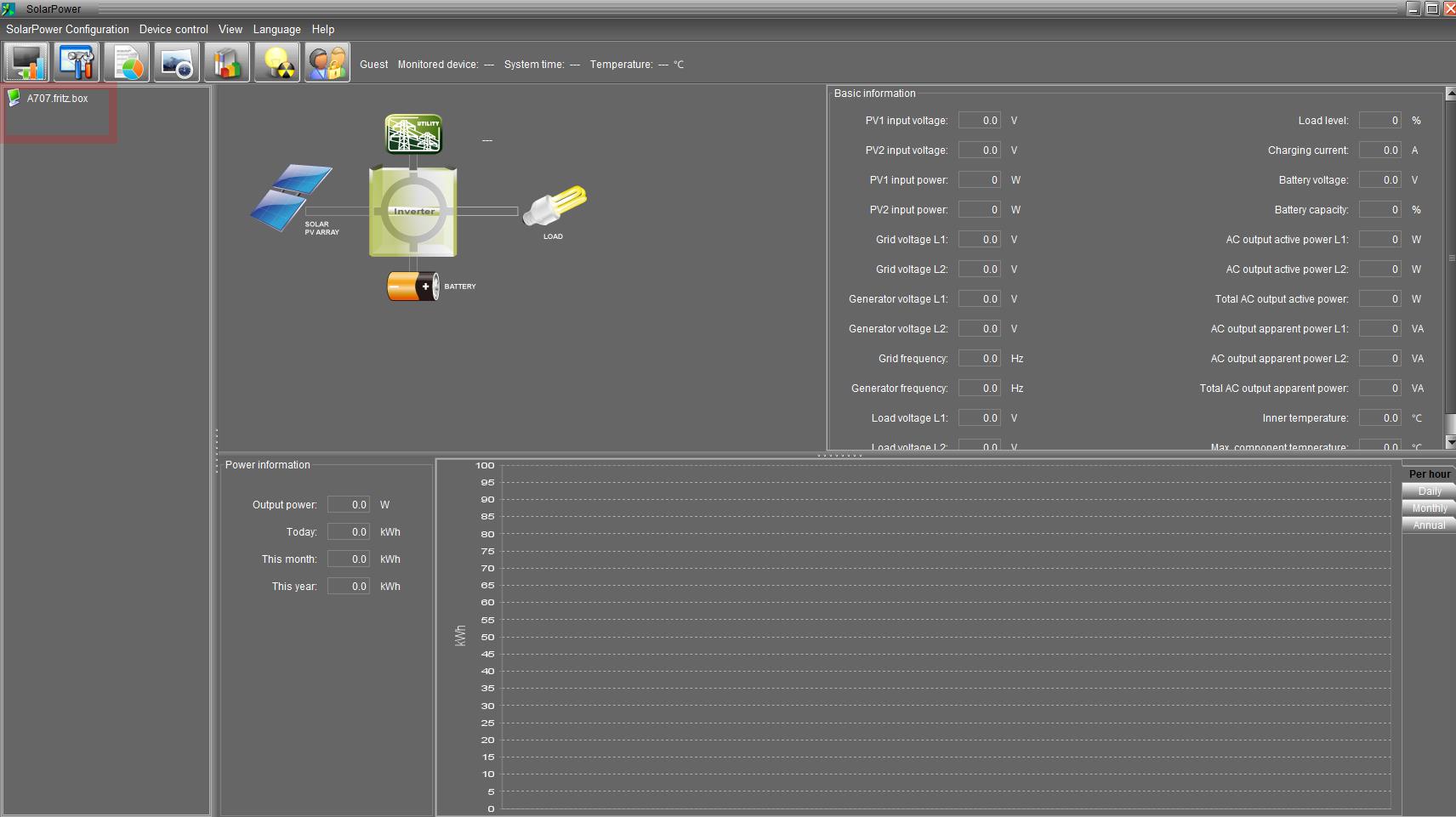1456x817 pixels.
Task: Click the battery icon in flow diagram
Action: [x=413, y=287]
